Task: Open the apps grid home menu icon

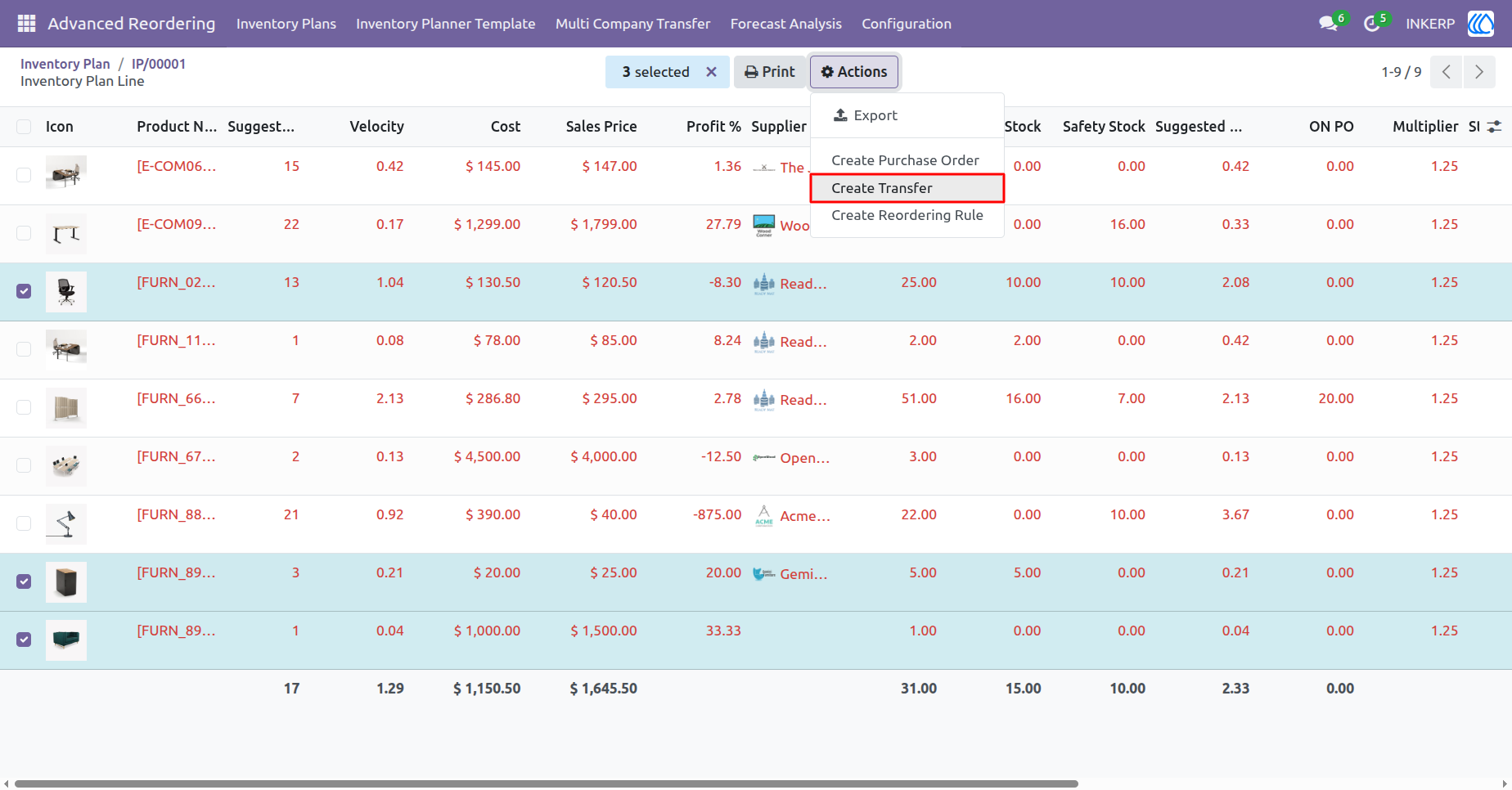Action: [x=26, y=24]
